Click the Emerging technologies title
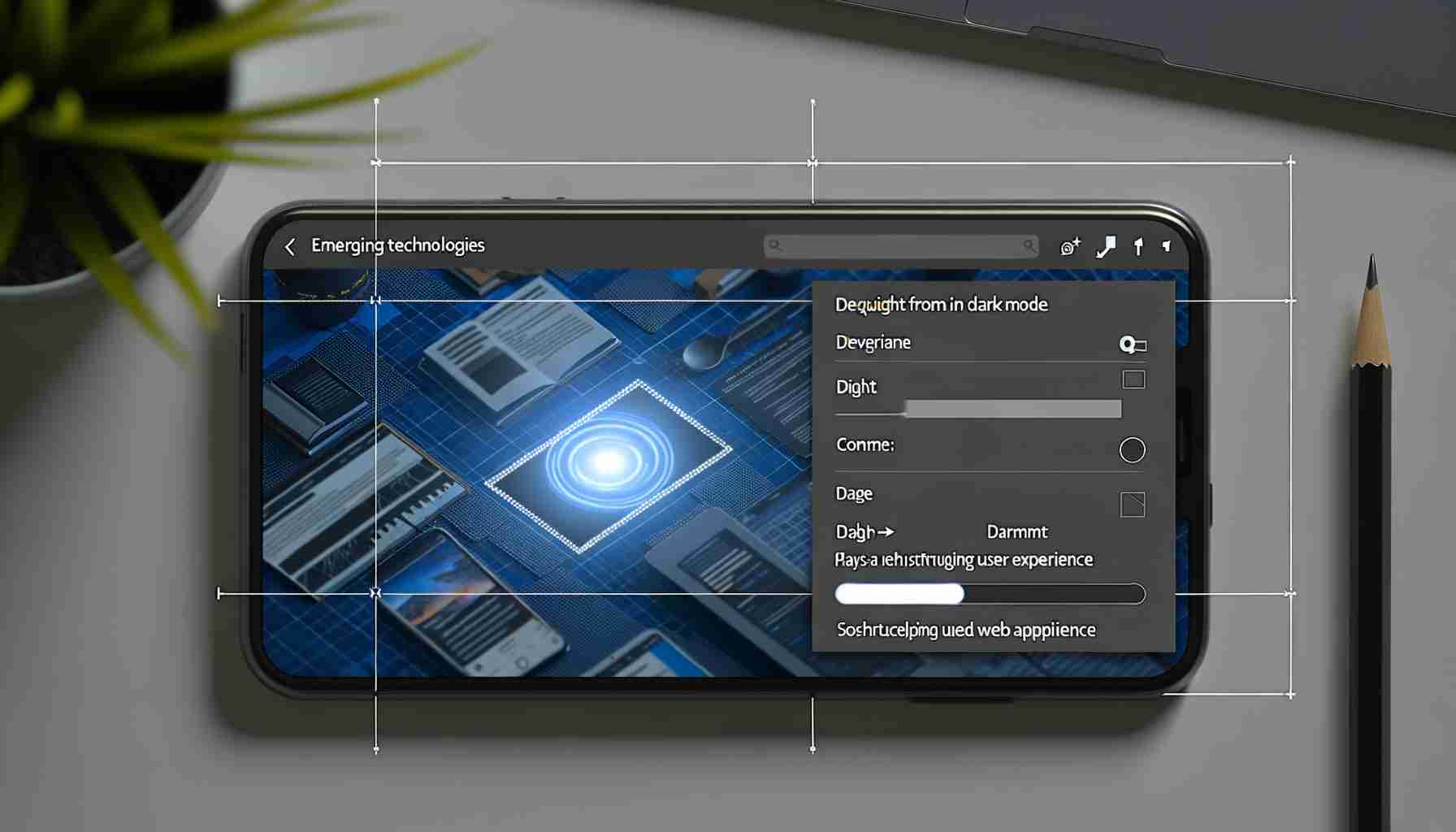1456x832 pixels. tap(397, 245)
